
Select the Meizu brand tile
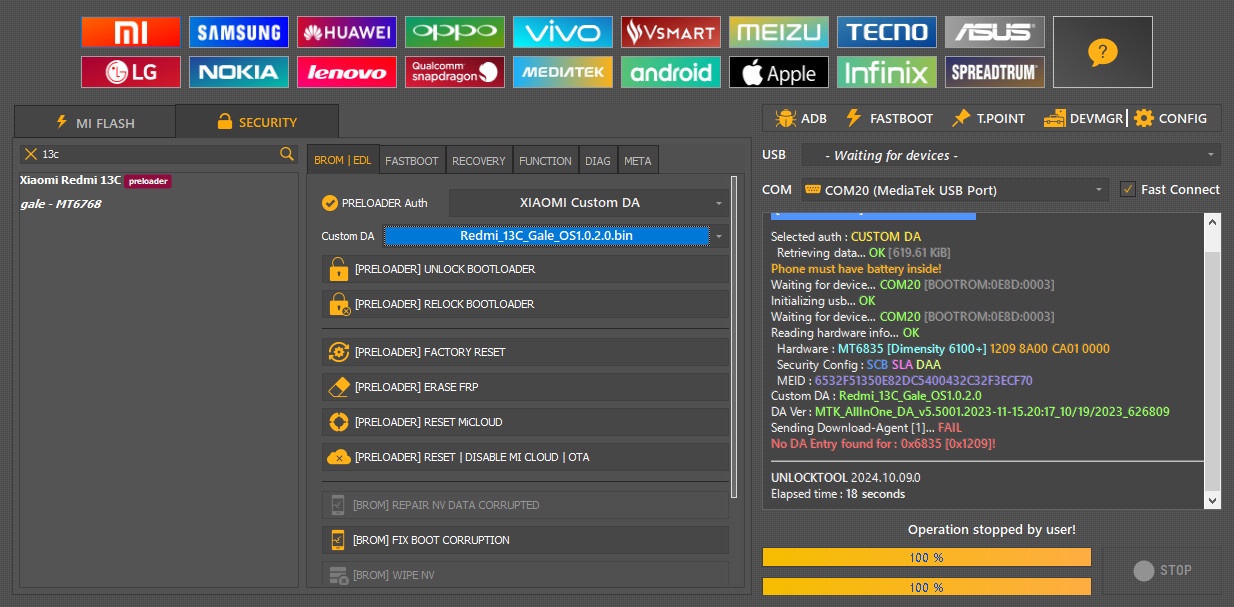779,32
